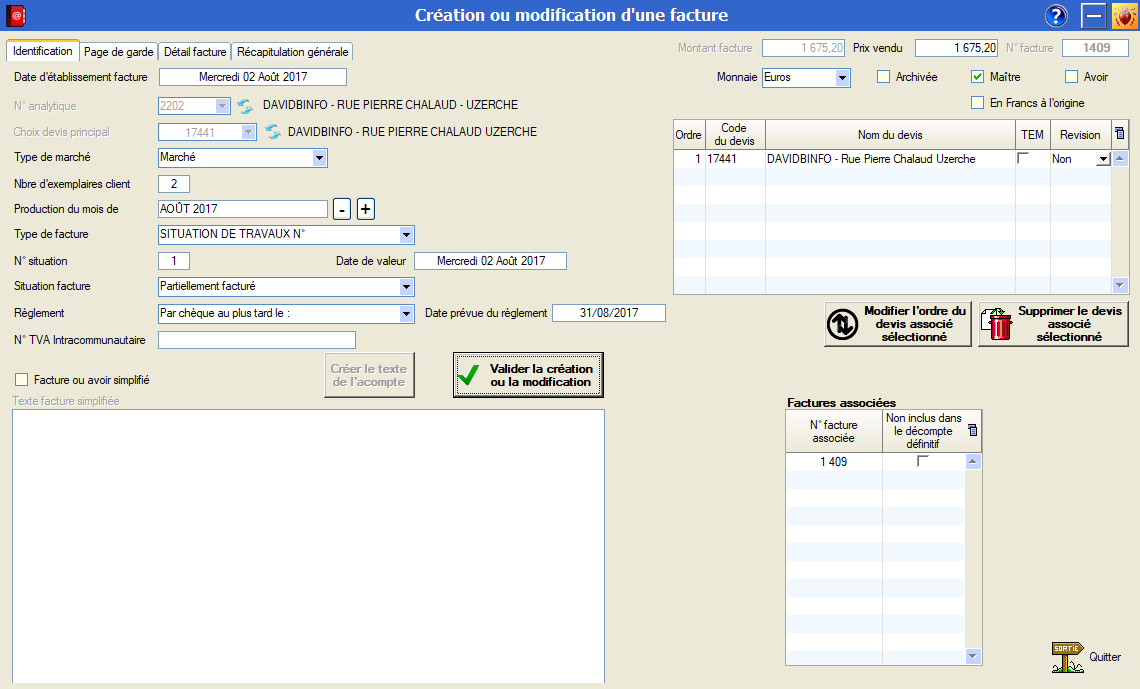Expand the Type de facture dropdown
This screenshot has width=1140, height=689.
(x=406, y=235)
